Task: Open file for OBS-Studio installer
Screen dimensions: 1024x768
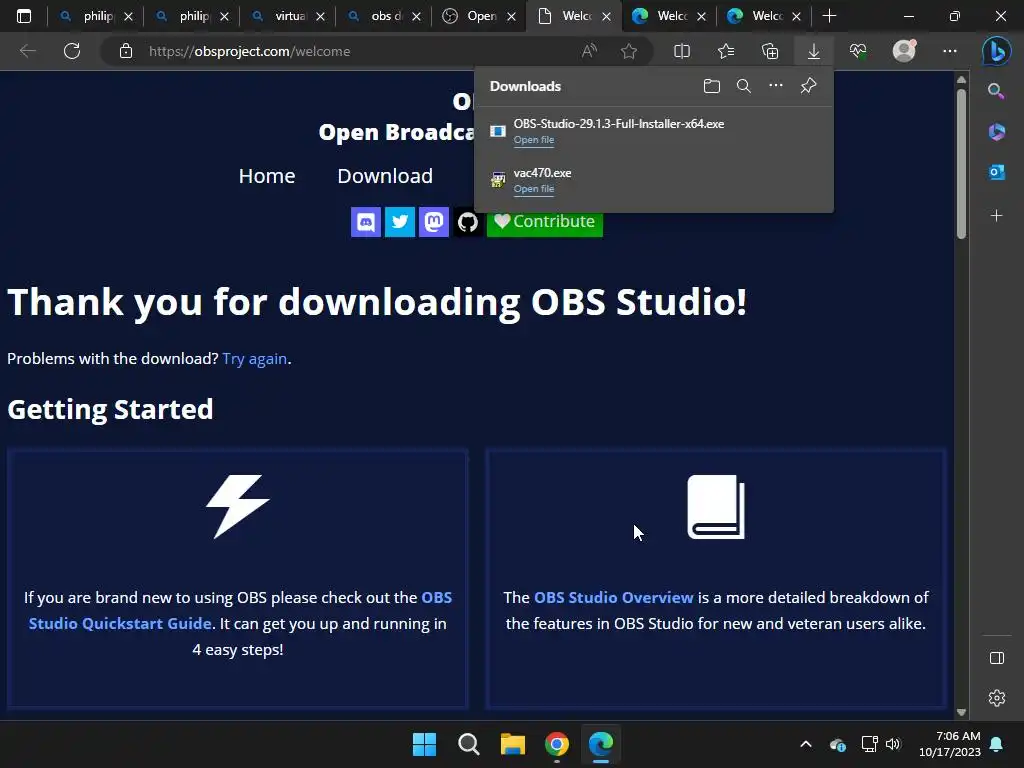Action: [x=534, y=140]
